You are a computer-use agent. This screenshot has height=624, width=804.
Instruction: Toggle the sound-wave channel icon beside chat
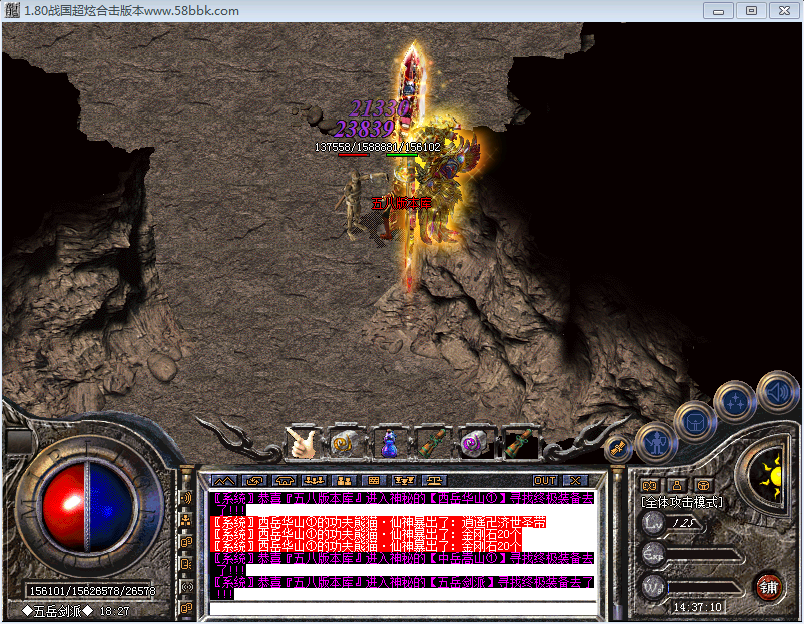click(x=186, y=498)
